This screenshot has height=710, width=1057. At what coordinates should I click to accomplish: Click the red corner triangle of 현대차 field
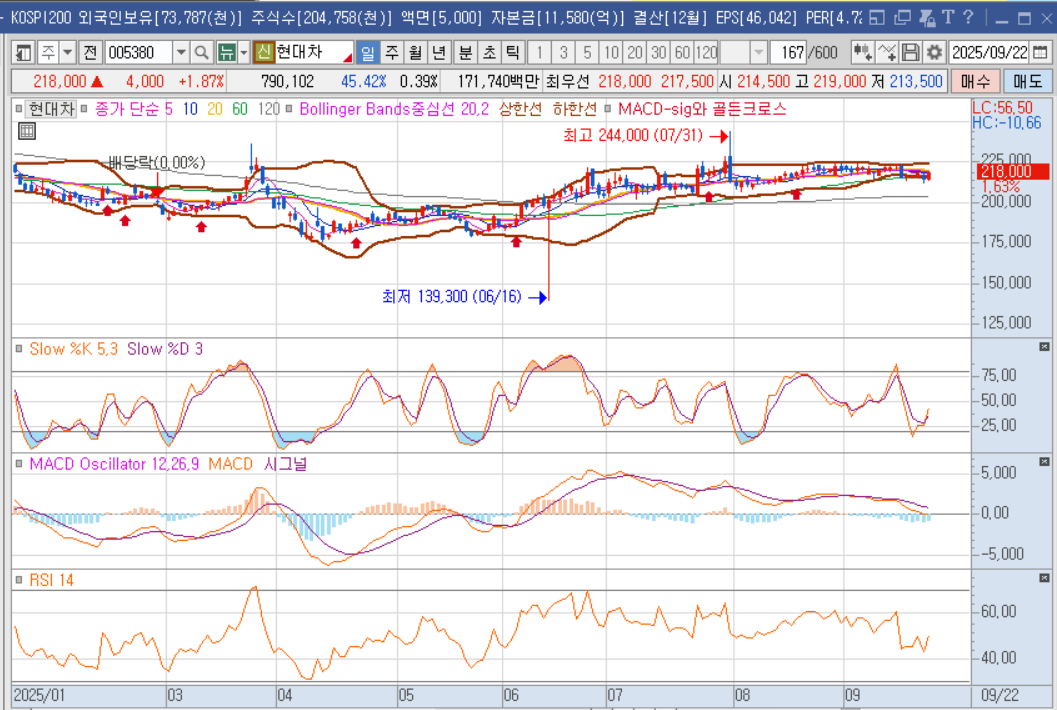click(348, 58)
